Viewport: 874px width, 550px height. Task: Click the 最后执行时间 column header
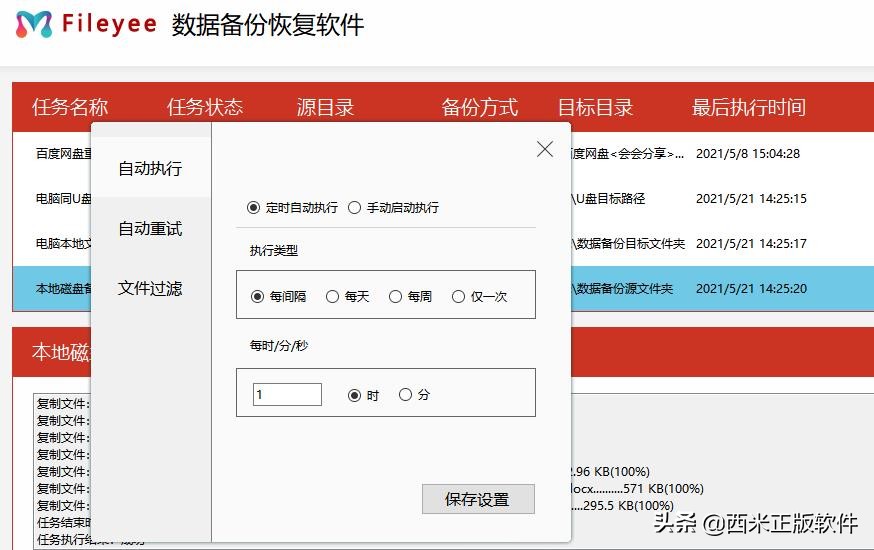coord(749,107)
